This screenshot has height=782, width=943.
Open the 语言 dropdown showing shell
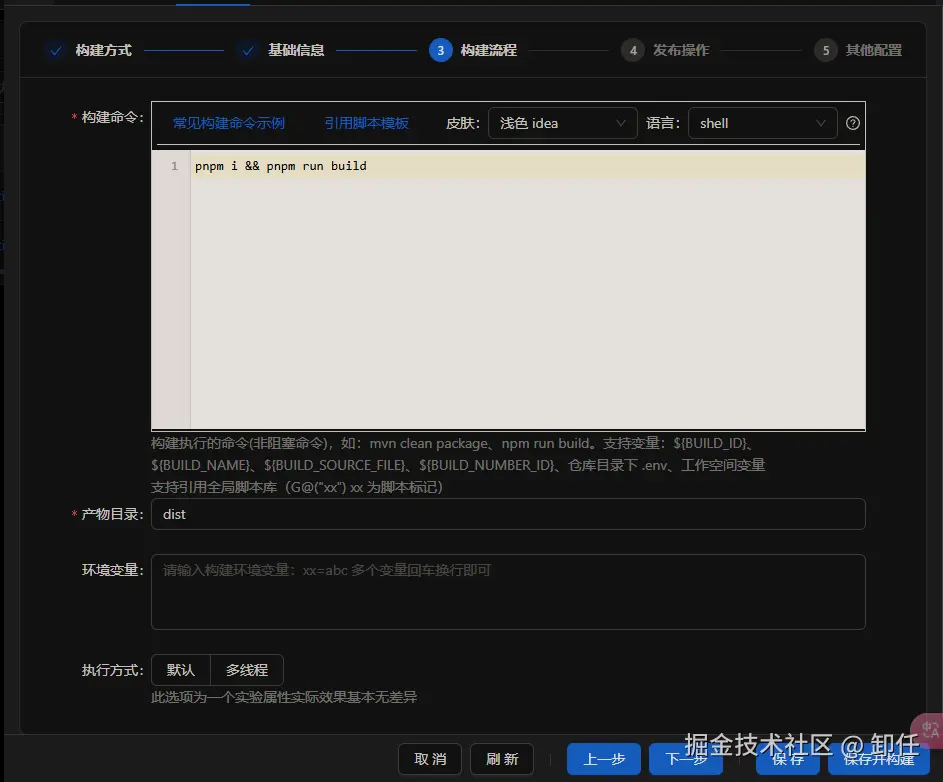click(763, 123)
